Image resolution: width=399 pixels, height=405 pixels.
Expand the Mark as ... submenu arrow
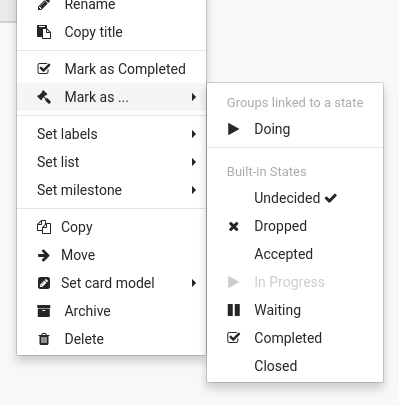coord(194,97)
